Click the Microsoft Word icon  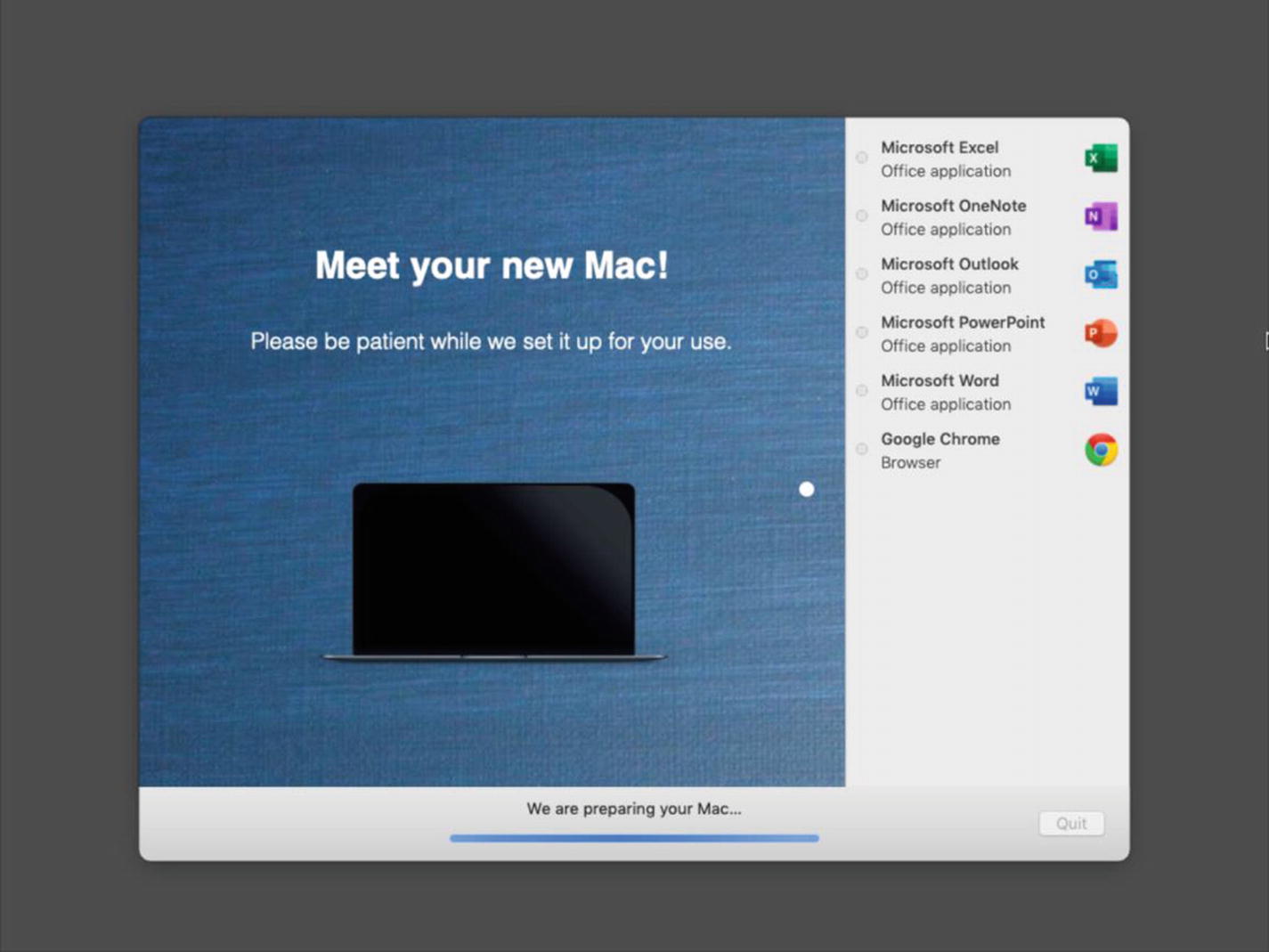pyautogui.click(x=1101, y=390)
